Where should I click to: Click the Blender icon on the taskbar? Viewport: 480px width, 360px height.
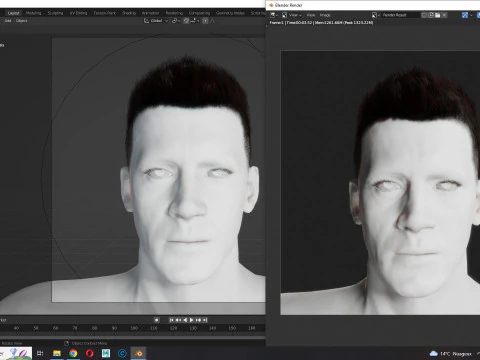[139, 353]
